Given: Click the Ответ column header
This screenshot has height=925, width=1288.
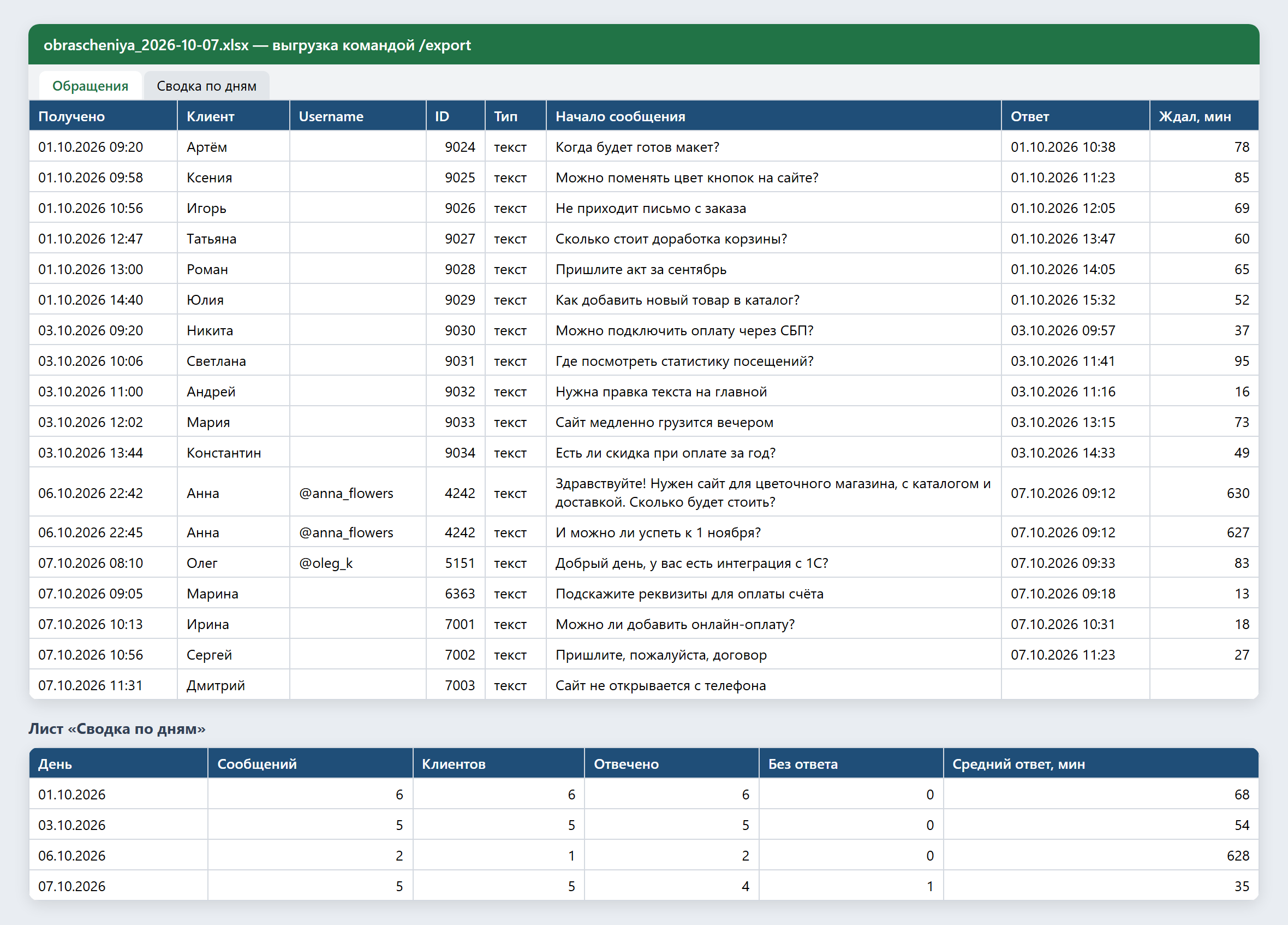Looking at the screenshot, I should click(1076, 116).
